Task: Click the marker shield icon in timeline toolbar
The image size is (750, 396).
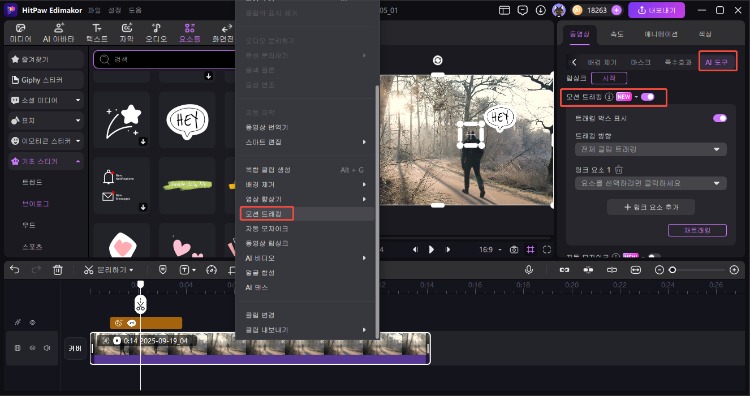Action: click(x=163, y=270)
